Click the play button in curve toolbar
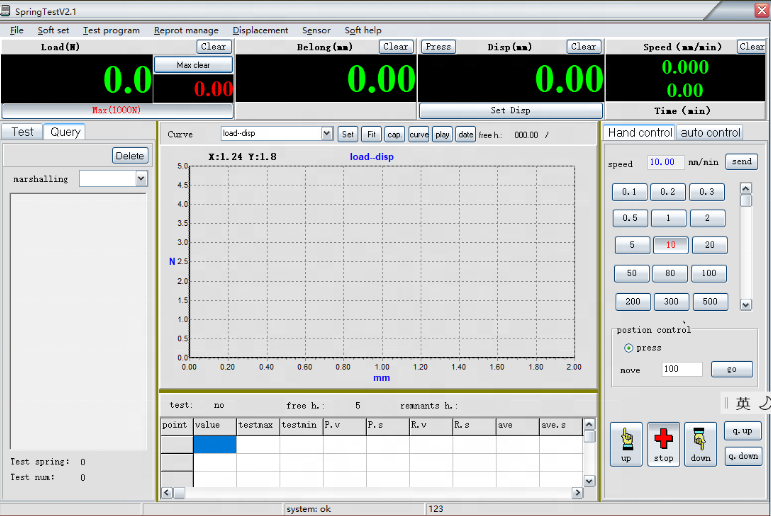This screenshot has height=516, width=771. pyautogui.click(x=442, y=134)
